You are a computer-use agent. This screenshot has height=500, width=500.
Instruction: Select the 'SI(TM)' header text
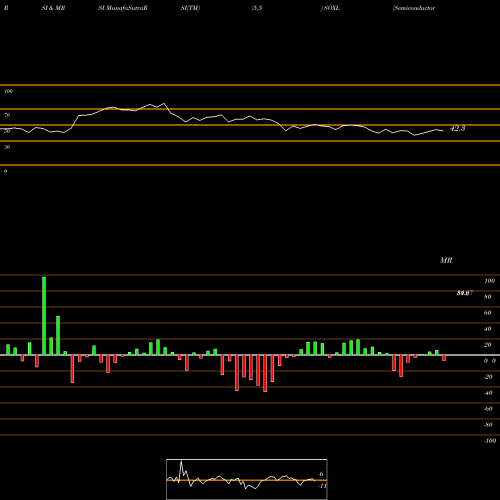(190, 8)
